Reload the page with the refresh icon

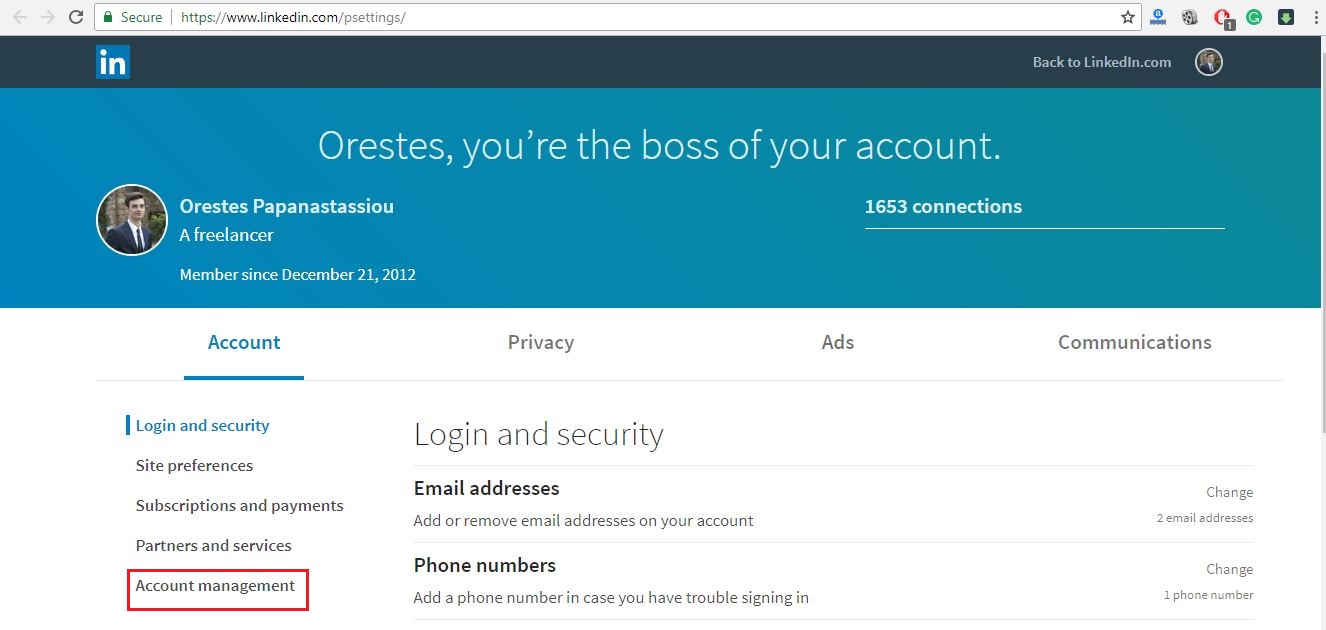pyautogui.click(x=76, y=17)
